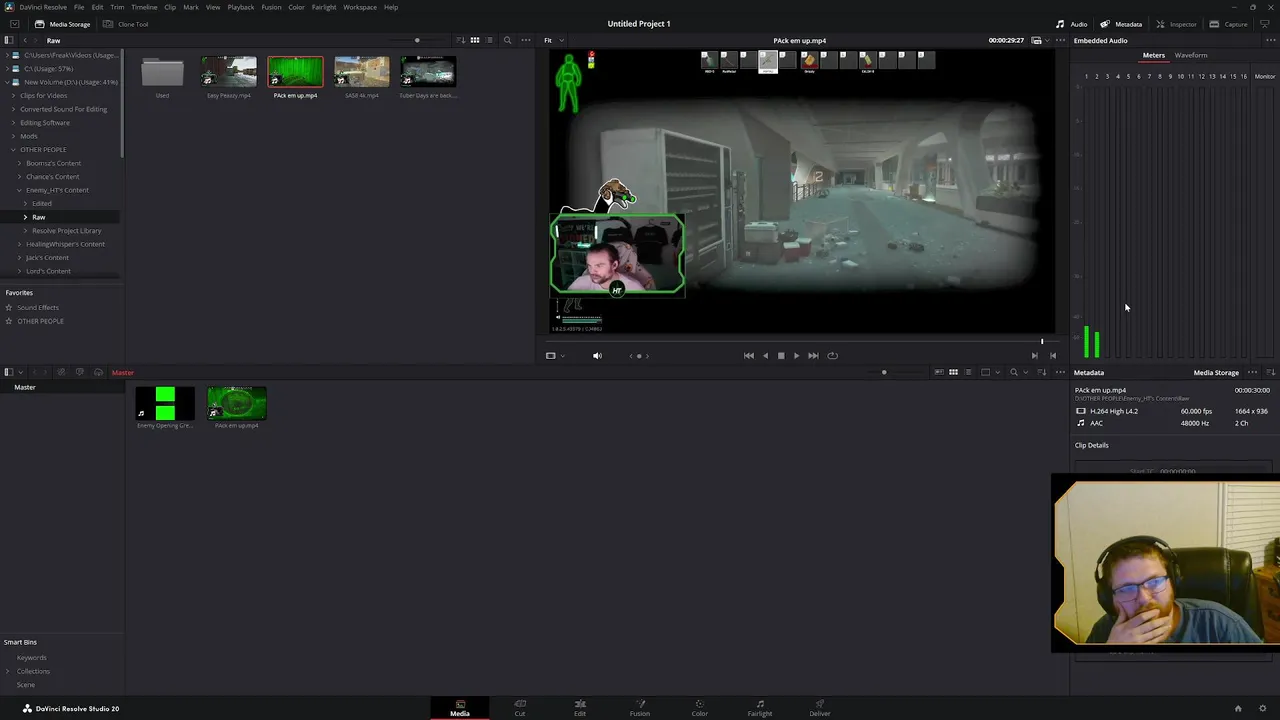Go back in the media storage folder history
Image resolution: width=1280 pixels, height=720 pixels.
coord(25,40)
